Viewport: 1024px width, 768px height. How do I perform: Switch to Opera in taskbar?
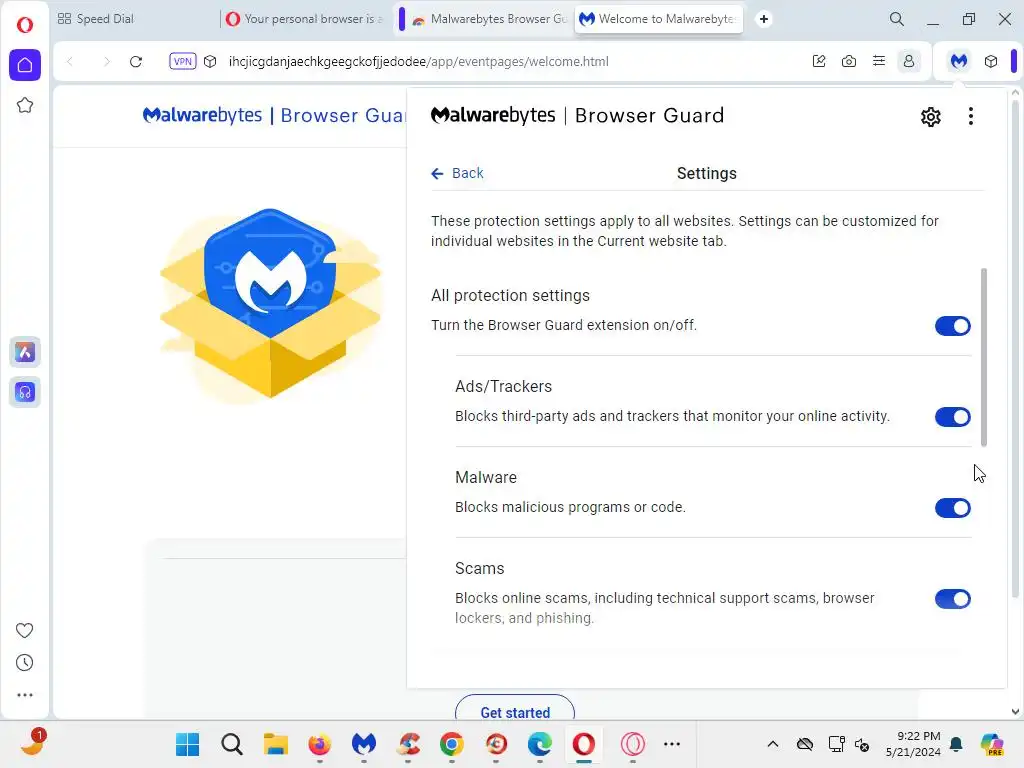584,744
